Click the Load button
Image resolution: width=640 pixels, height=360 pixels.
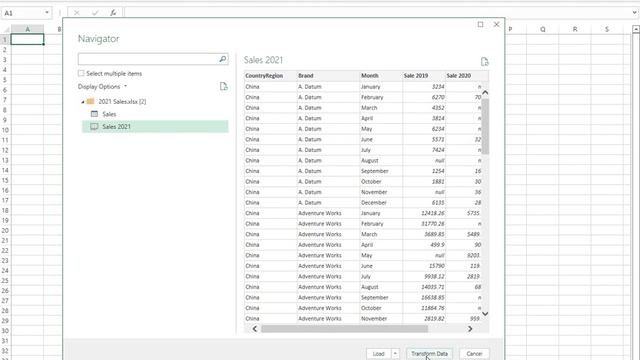[378, 353]
